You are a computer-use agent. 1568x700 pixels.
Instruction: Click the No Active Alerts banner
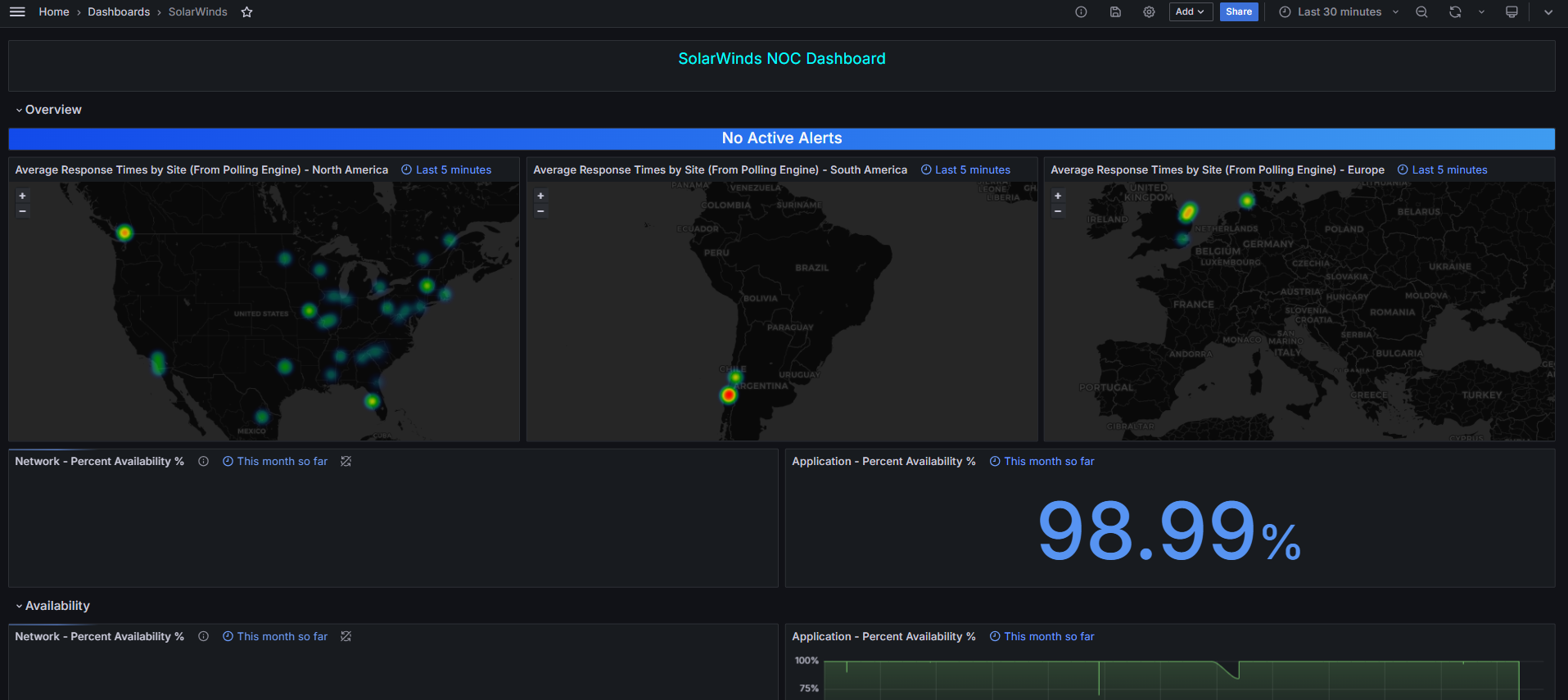pos(782,138)
